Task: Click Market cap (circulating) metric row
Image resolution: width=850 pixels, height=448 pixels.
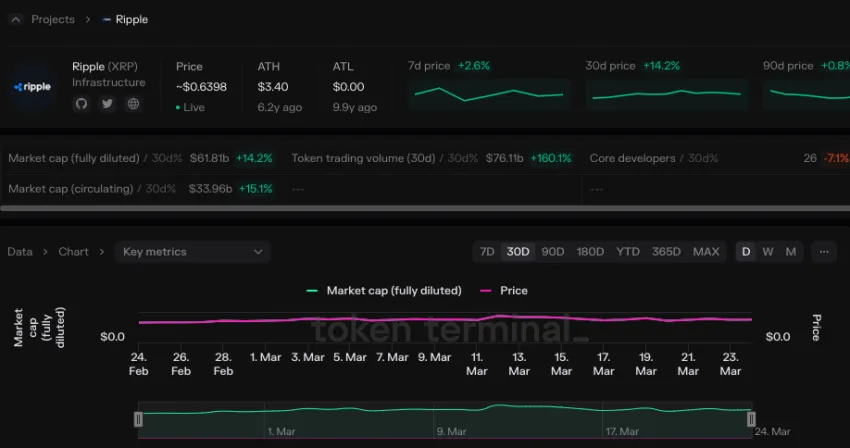Action: (x=140, y=189)
